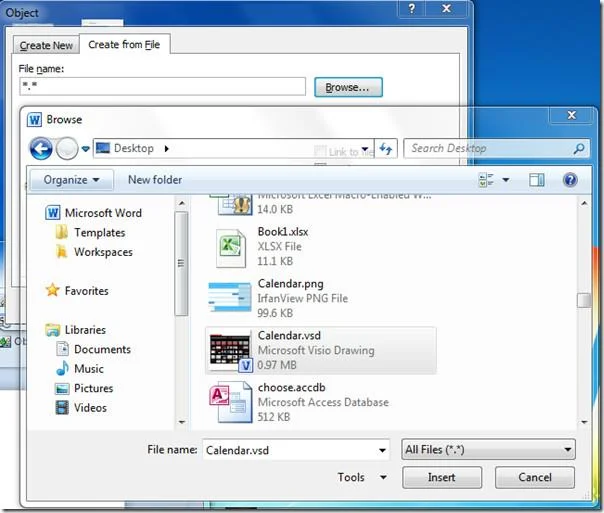Open the All Files (*.*) type filter
Screen dimensions: 604x513
tap(488, 449)
